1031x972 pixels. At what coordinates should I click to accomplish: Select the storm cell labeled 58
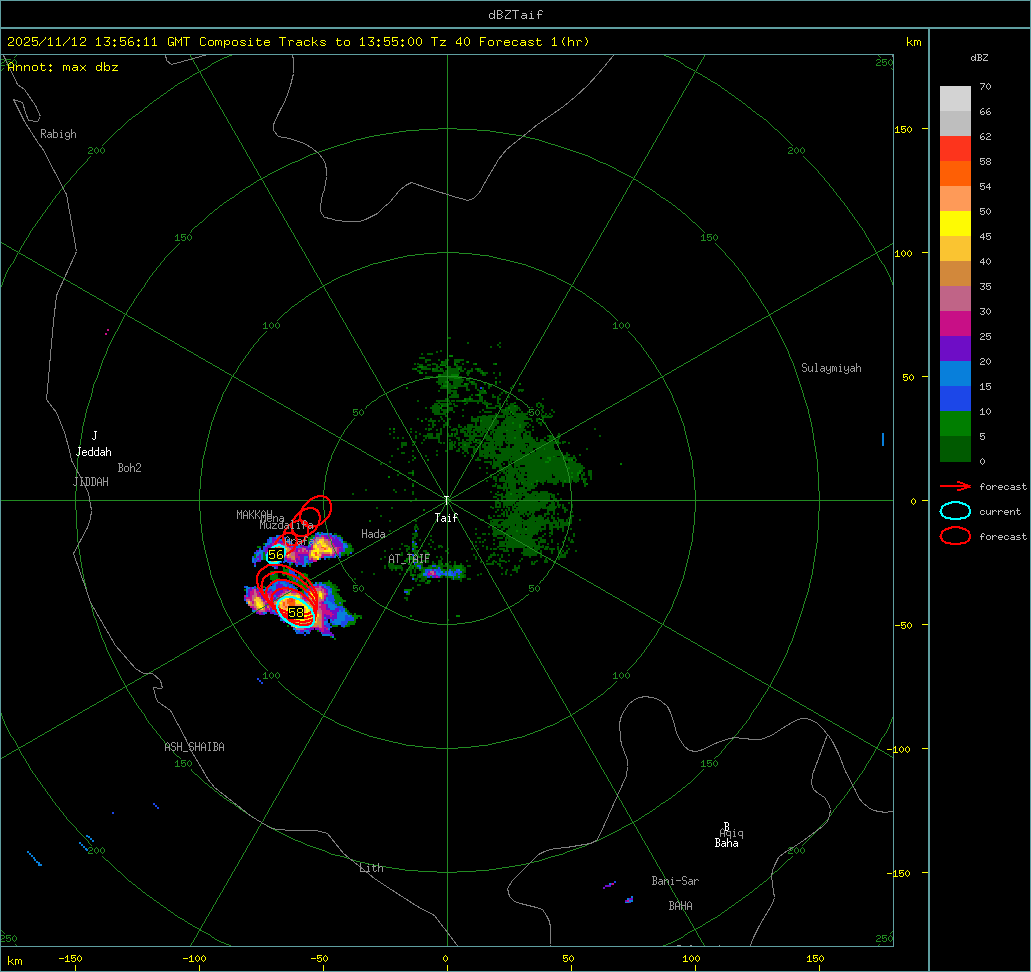(296, 612)
